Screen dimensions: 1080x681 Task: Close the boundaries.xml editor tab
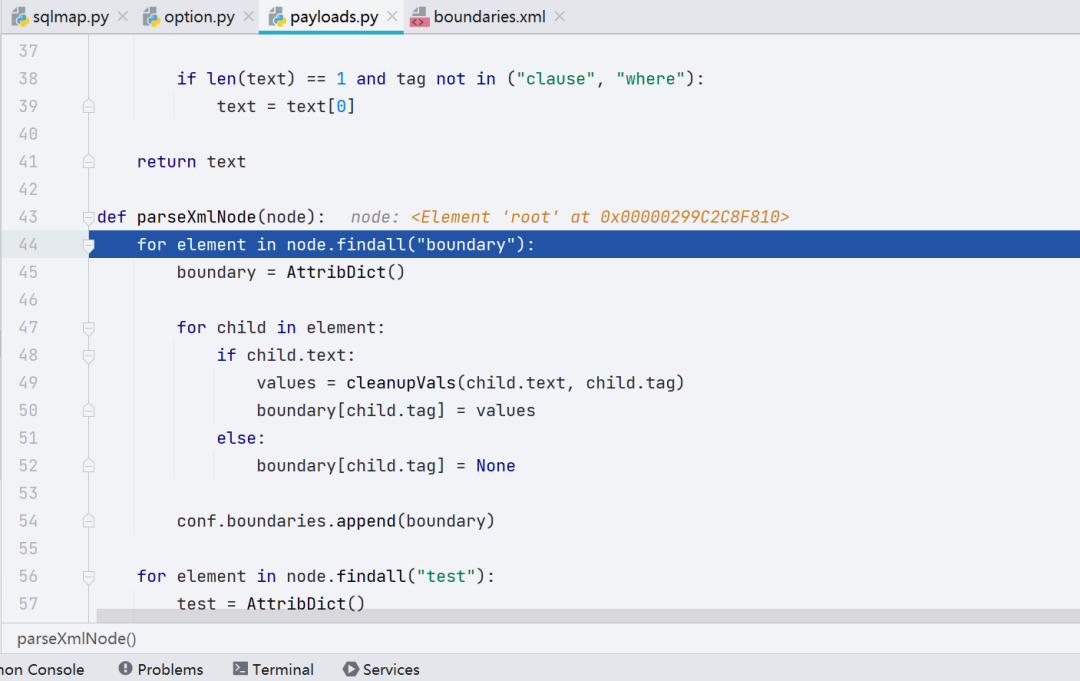[559, 17]
